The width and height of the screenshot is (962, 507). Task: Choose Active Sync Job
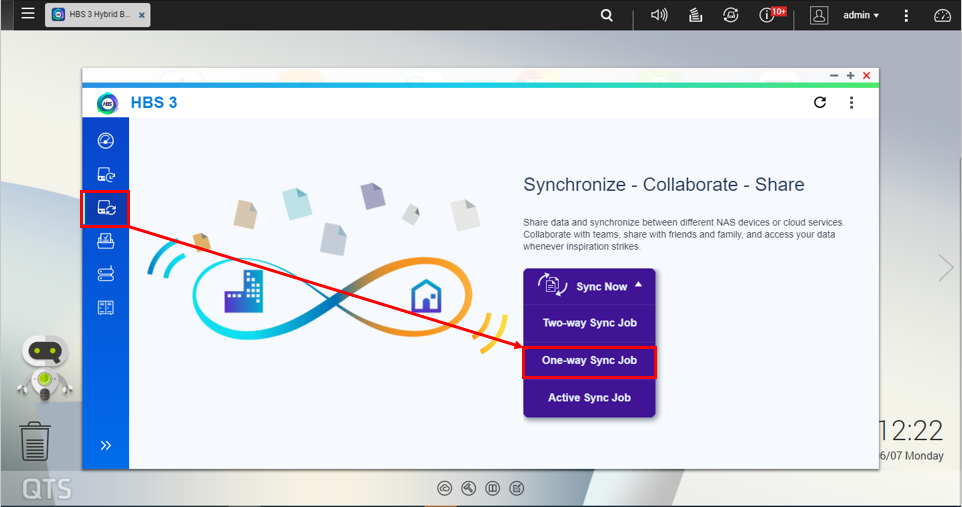[589, 397]
